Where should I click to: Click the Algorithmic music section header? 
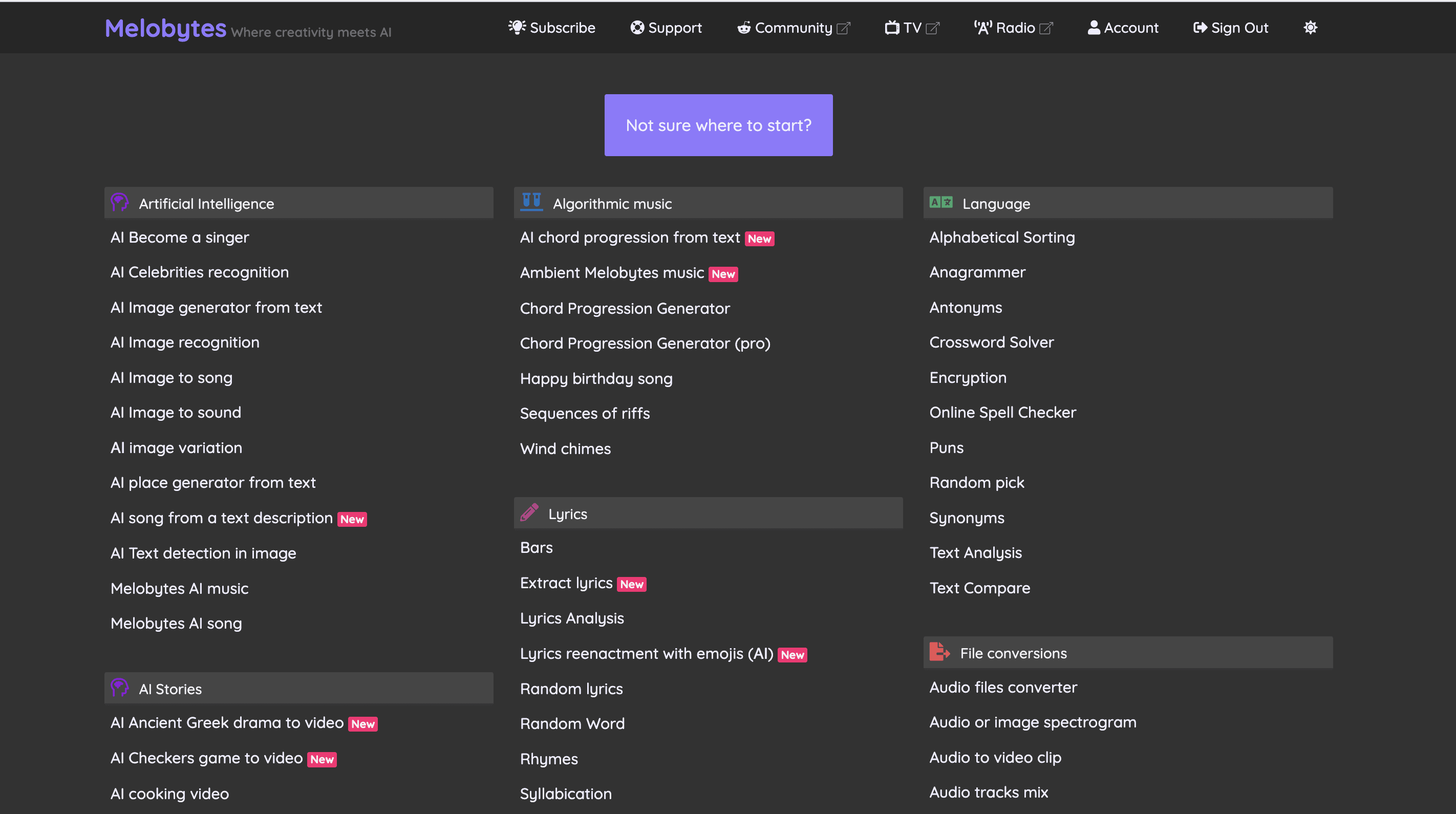click(x=708, y=202)
